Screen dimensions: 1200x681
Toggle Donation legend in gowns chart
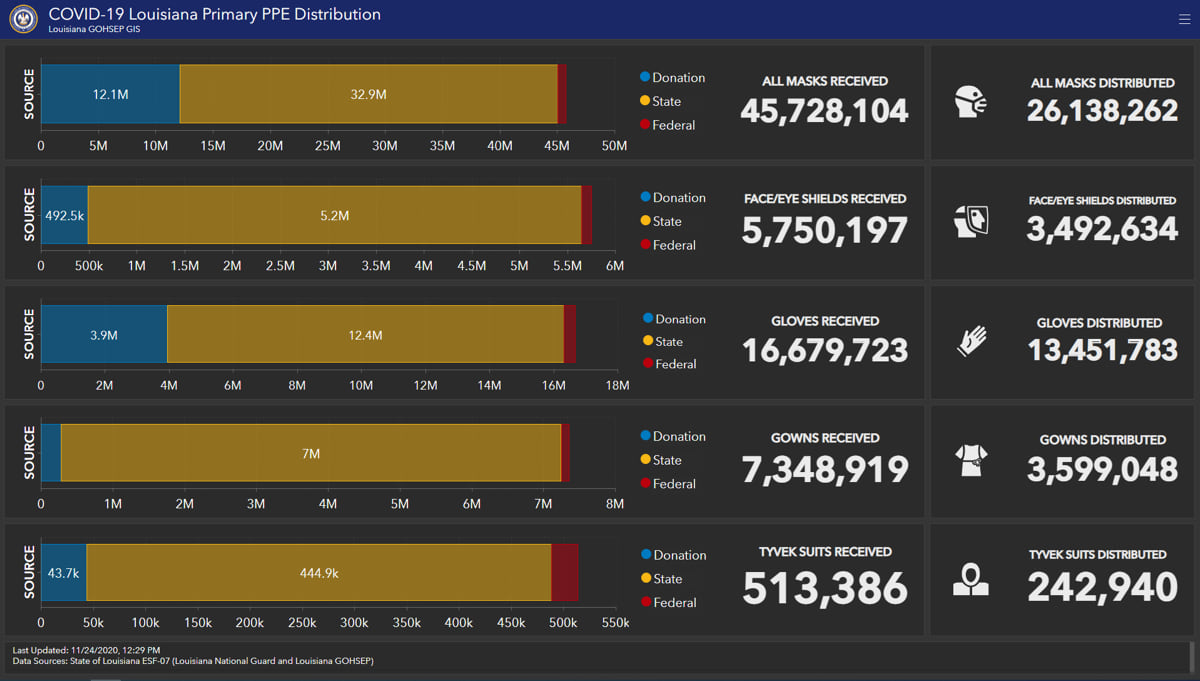click(673, 437)
